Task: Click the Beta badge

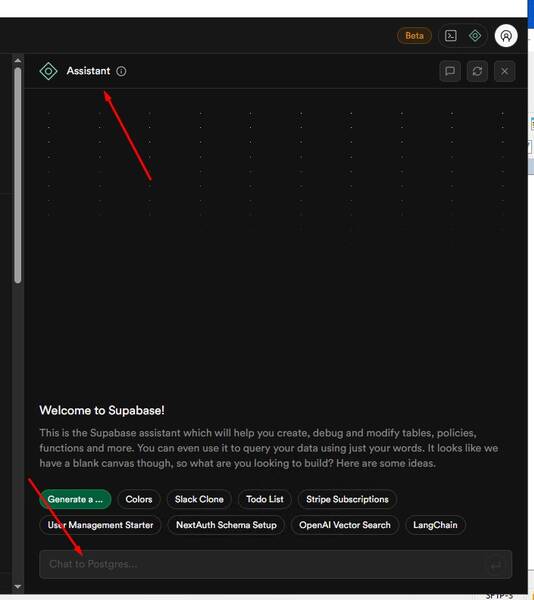Action: click(414, 36)
